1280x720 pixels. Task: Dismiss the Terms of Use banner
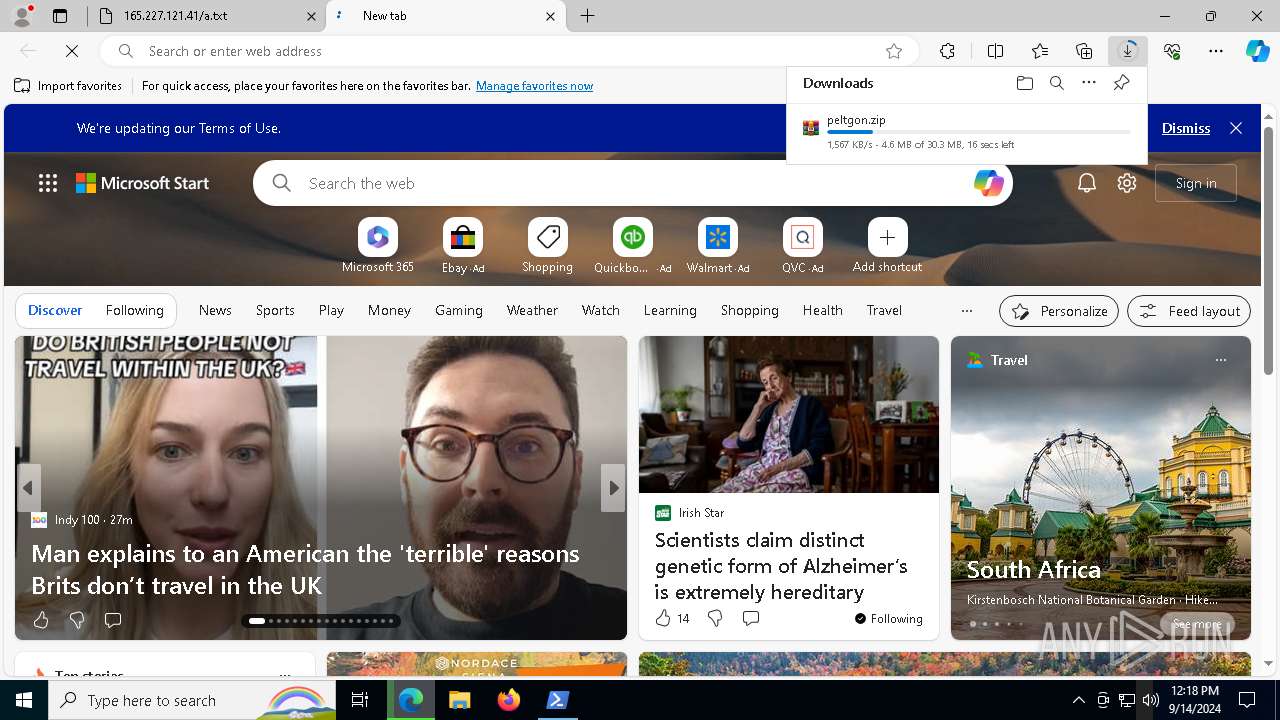(x=1186, y=128)
